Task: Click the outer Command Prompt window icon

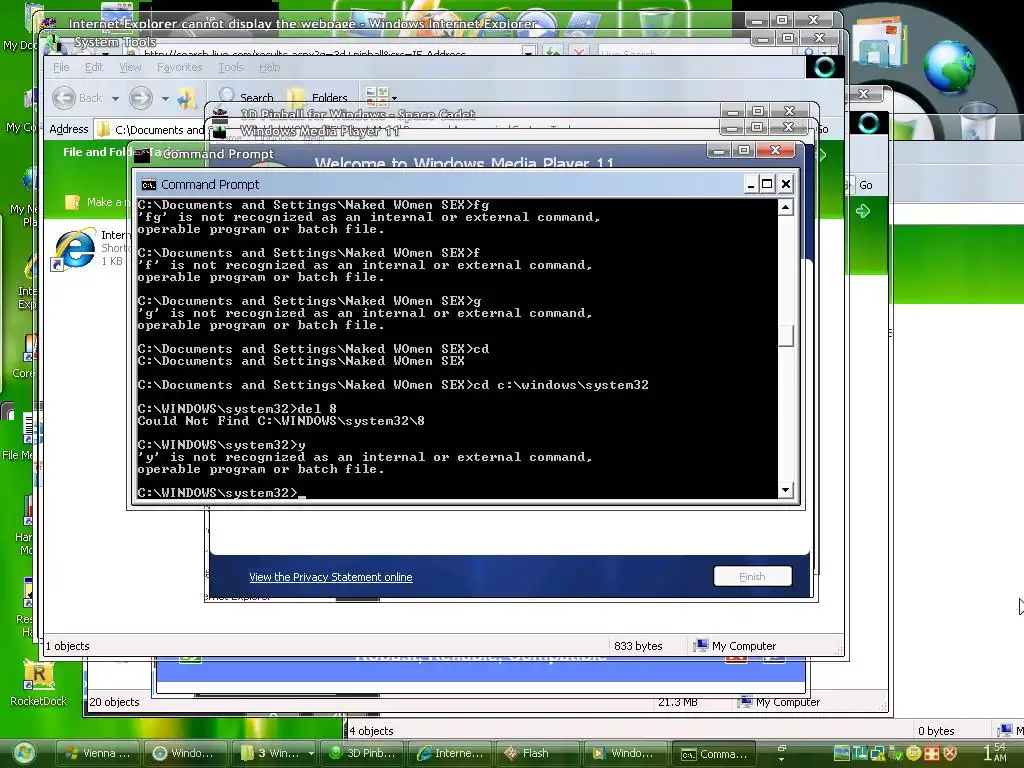Action: tap(142, 155)
